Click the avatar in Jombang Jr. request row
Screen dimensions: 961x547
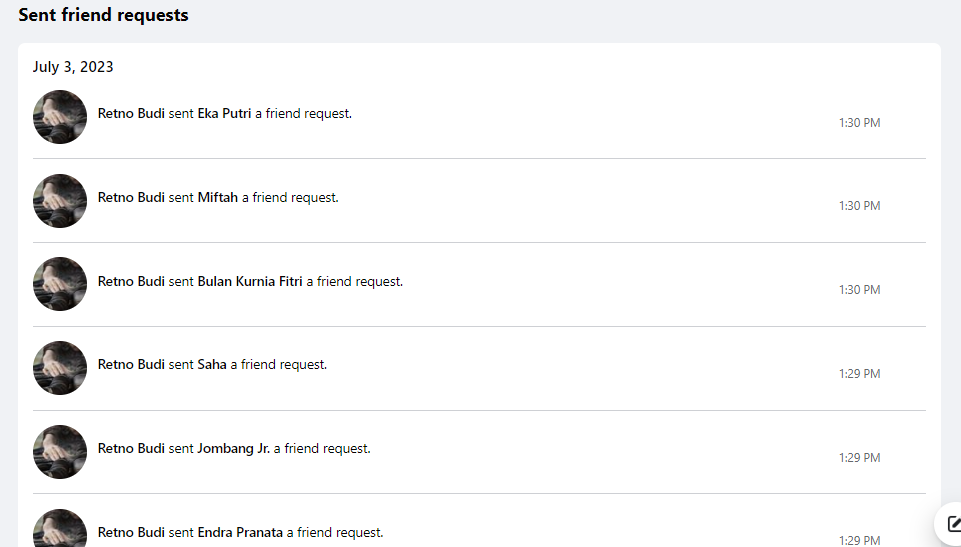coord(60,452)
